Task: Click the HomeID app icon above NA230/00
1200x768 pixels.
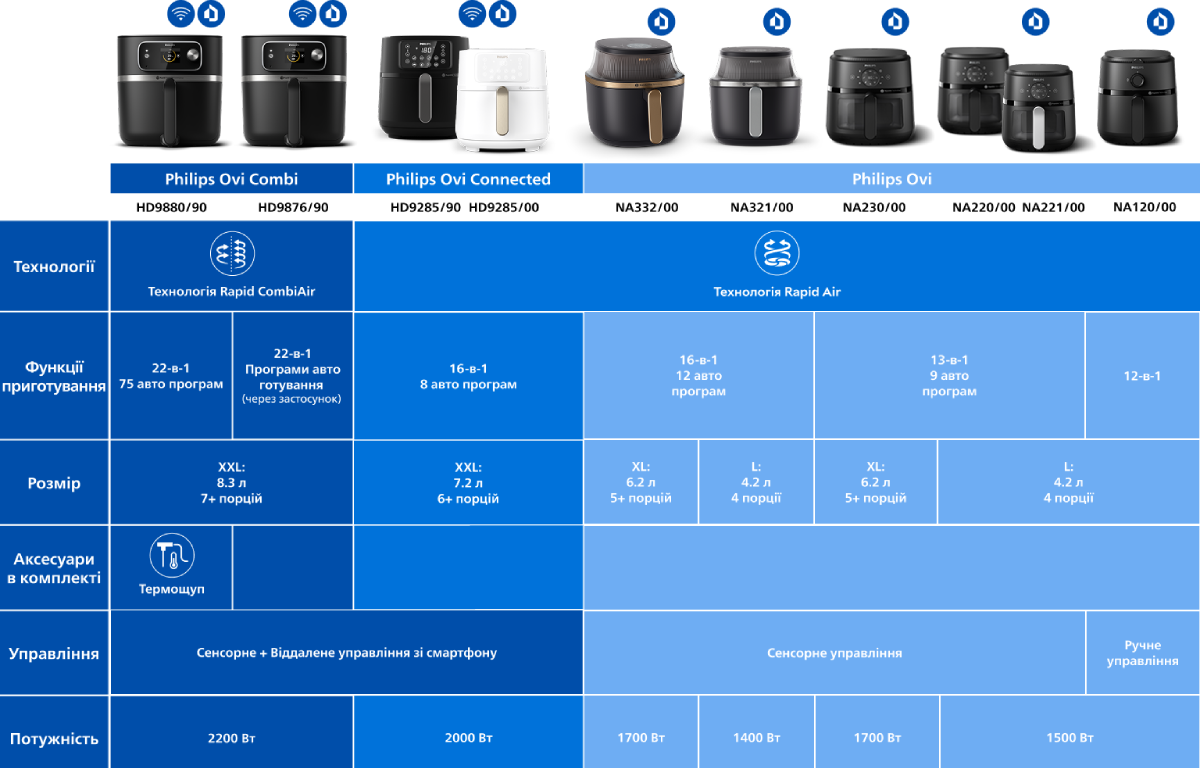Action: (895, 22)
